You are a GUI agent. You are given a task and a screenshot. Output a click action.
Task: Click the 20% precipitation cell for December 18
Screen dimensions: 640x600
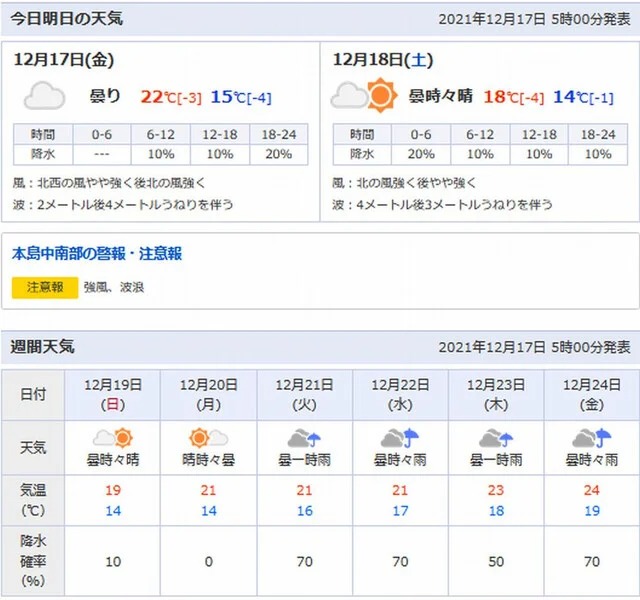(421, 154)
